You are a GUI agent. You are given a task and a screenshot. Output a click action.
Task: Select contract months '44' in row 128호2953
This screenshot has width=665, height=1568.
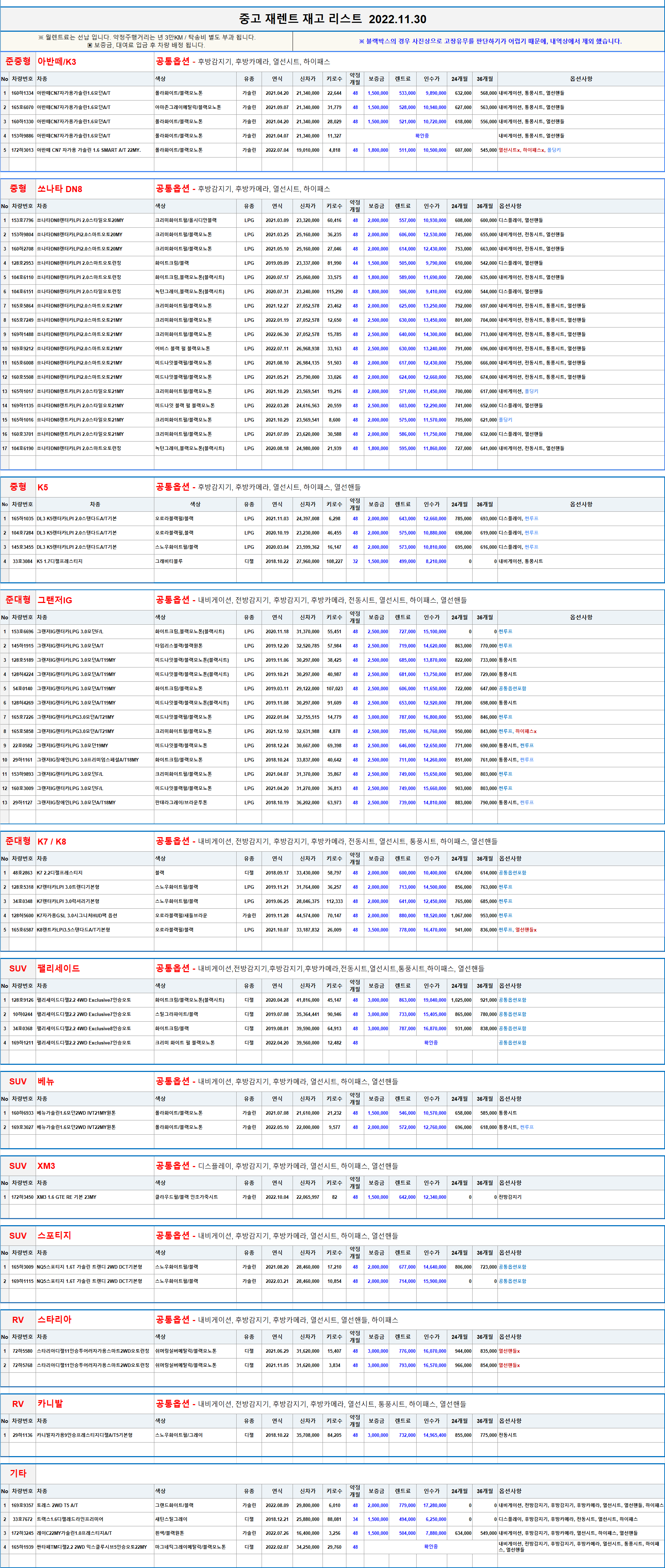[355, 263]
